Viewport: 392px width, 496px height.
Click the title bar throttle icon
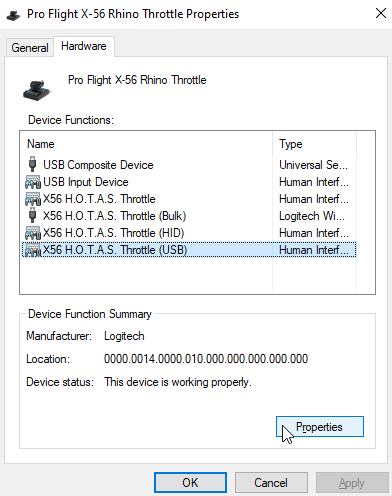(x=13, y=15)
